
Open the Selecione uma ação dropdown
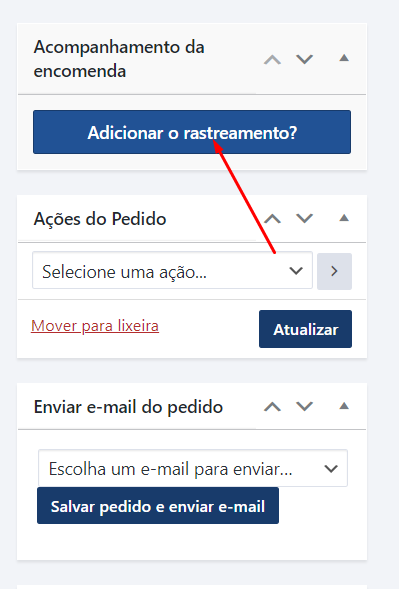172,271
